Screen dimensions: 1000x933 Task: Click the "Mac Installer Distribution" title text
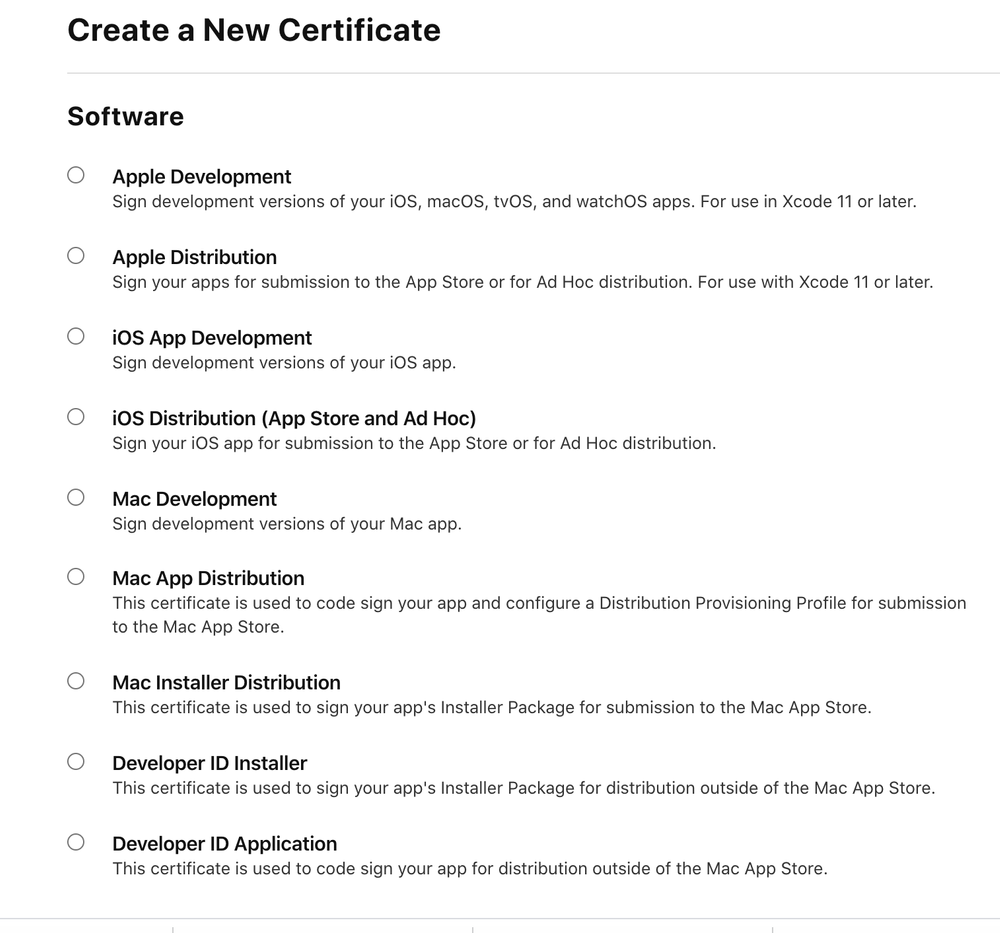pos(226,683)
